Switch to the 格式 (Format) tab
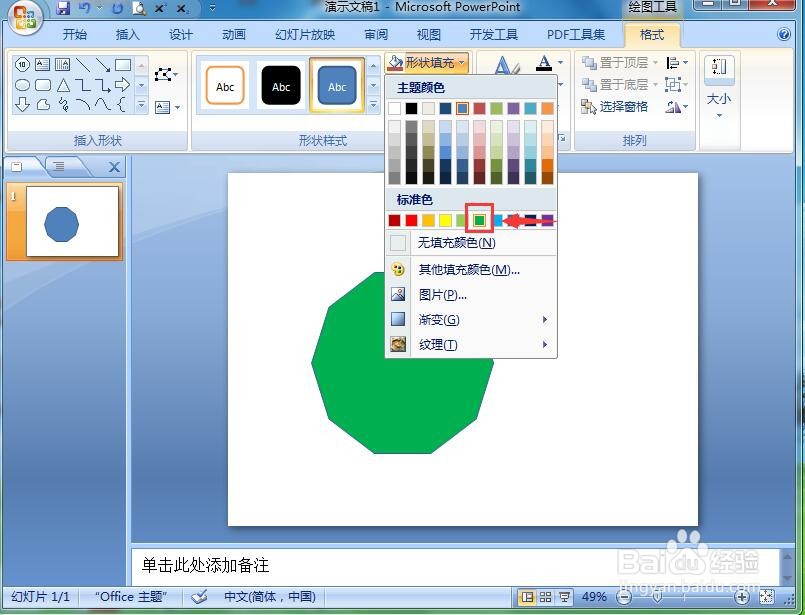Viewport: 805px width, 615px height. pos(651,35)
